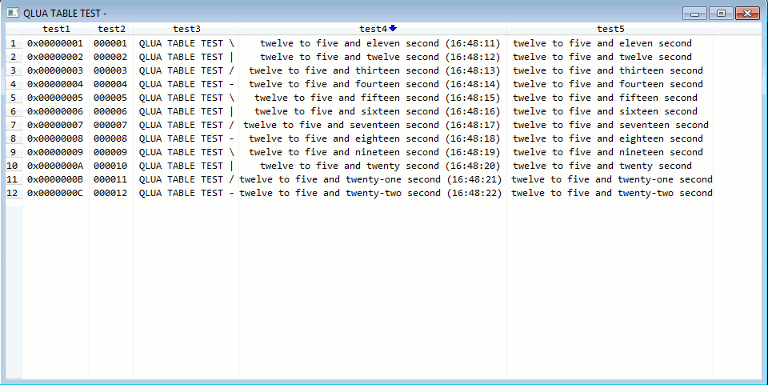
Task: Click test4 cell with time (16:48:21)
Action: tap(372, 179)
